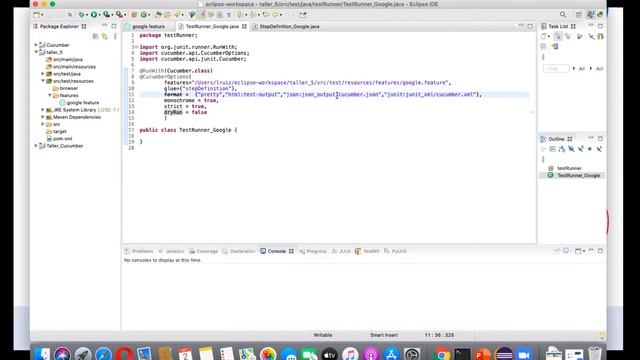
Task: Expand the src/test/java folder
Action: [43, 74]
